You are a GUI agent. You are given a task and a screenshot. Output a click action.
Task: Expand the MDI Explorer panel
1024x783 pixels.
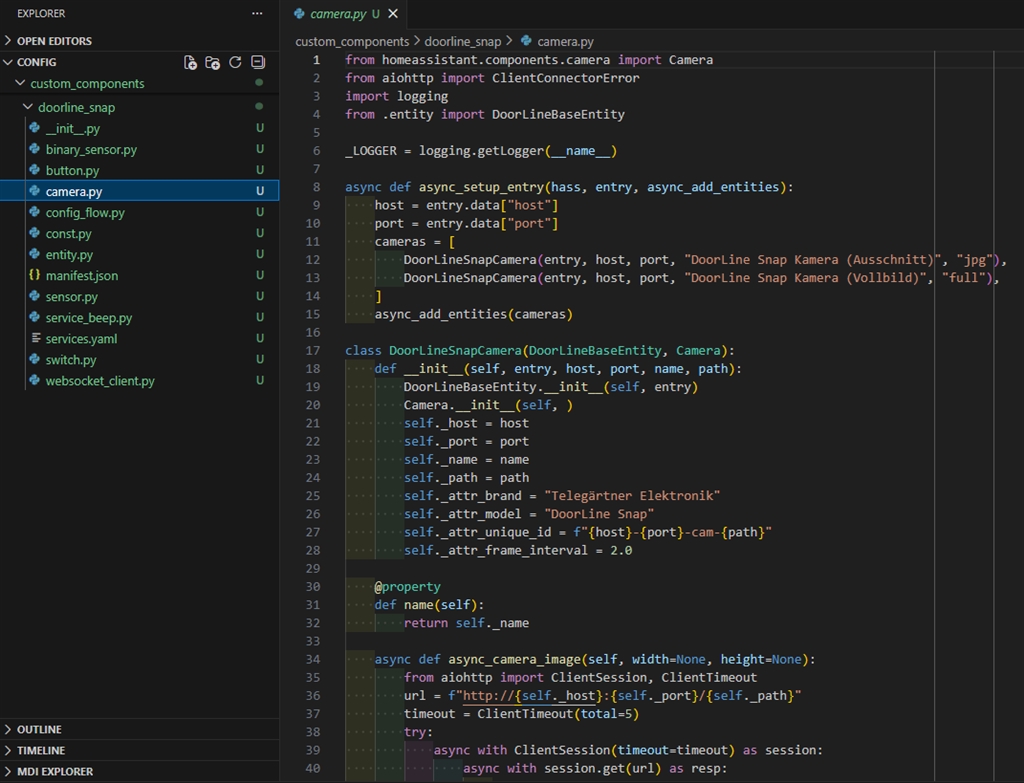point(55,772)
